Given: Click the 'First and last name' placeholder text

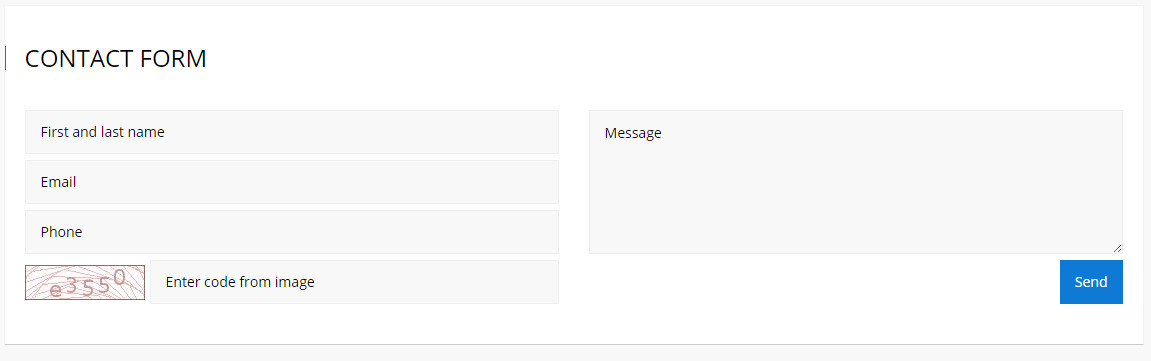Looking at the screenshot, I should coord(103,132).
